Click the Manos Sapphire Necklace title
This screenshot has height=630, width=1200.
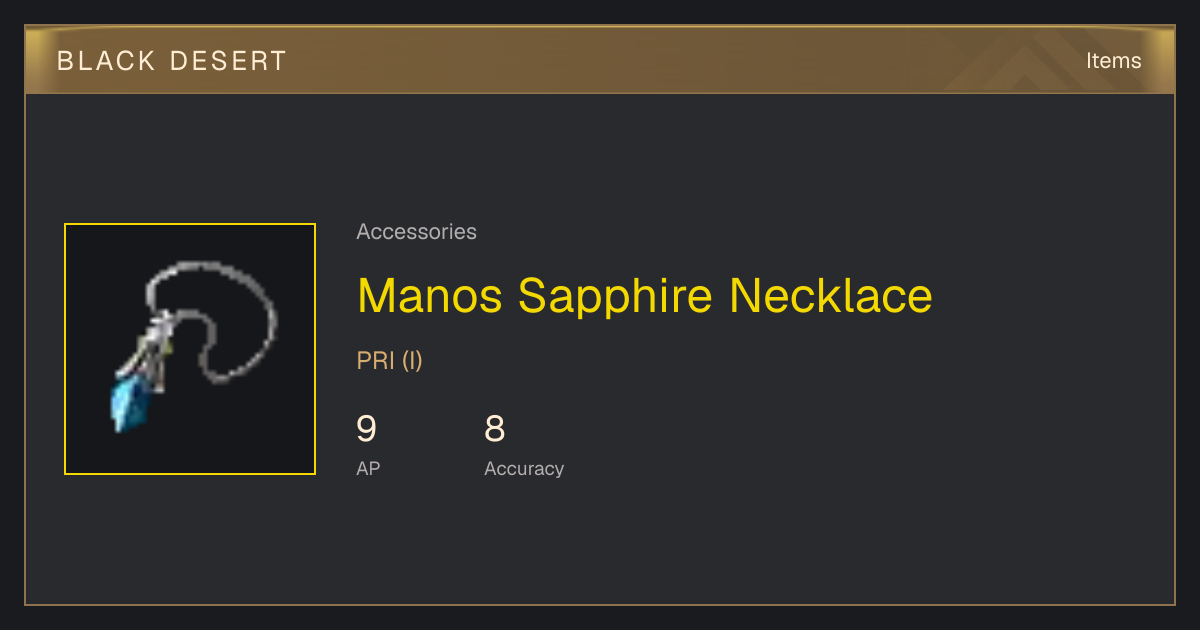[645, 295]
